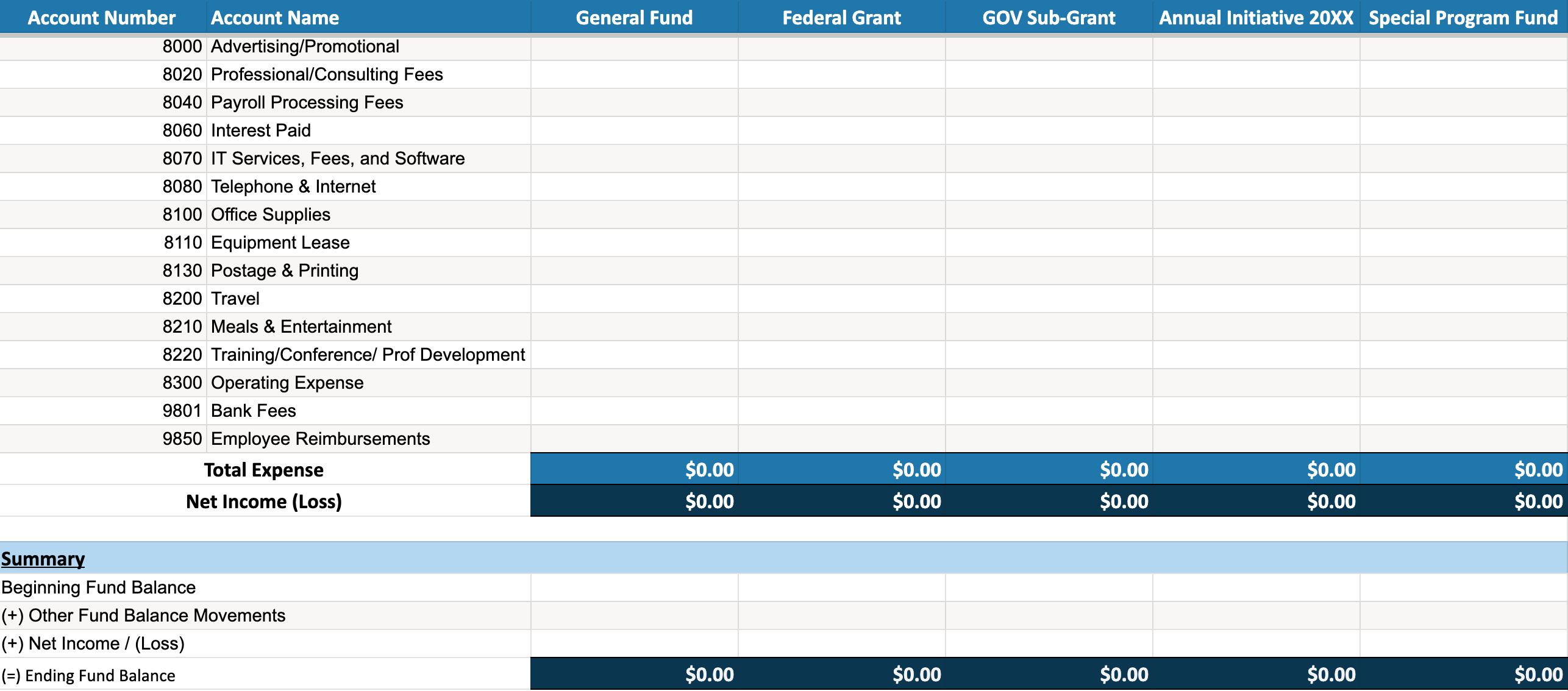
Task: Select Special Program Fund Ending Fund Balance
Action: click(x=1463, y=675)
